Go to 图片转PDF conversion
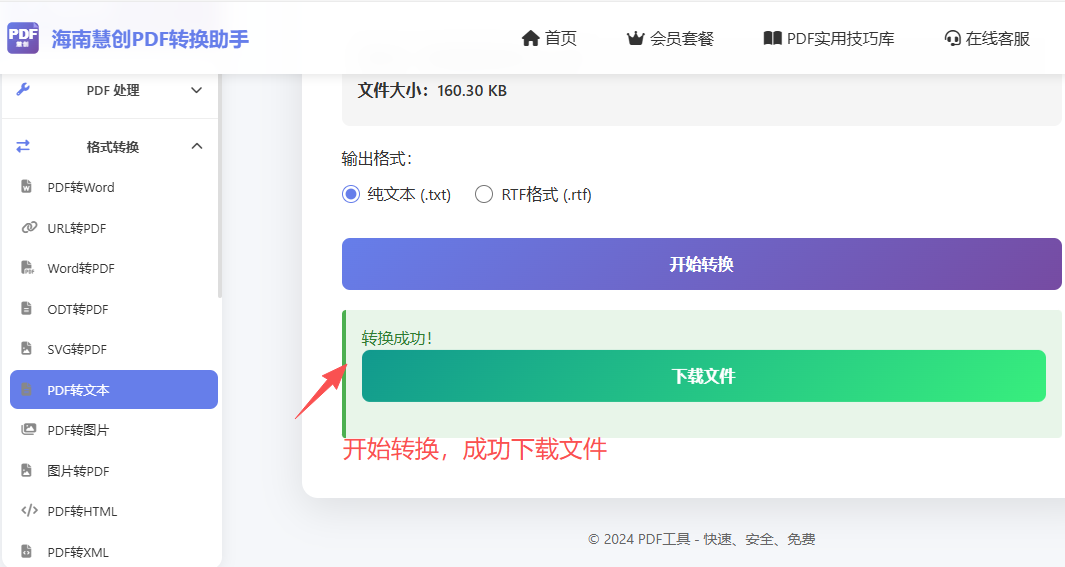Viewport: 1065px width, 567px height. [113, 471]
